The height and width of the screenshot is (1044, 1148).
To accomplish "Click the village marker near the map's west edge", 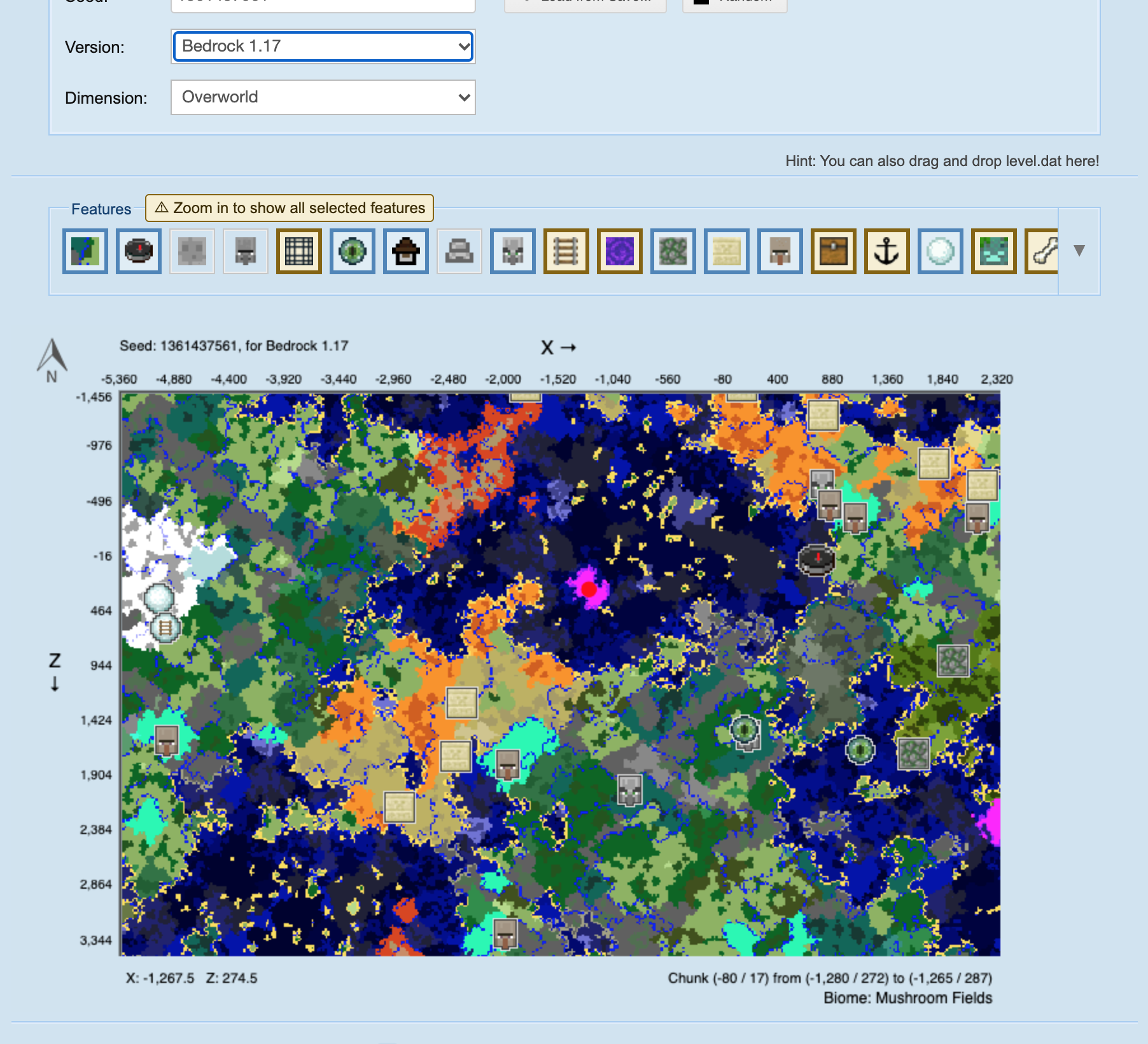I will pyautogui.click(x=167, y=741).
